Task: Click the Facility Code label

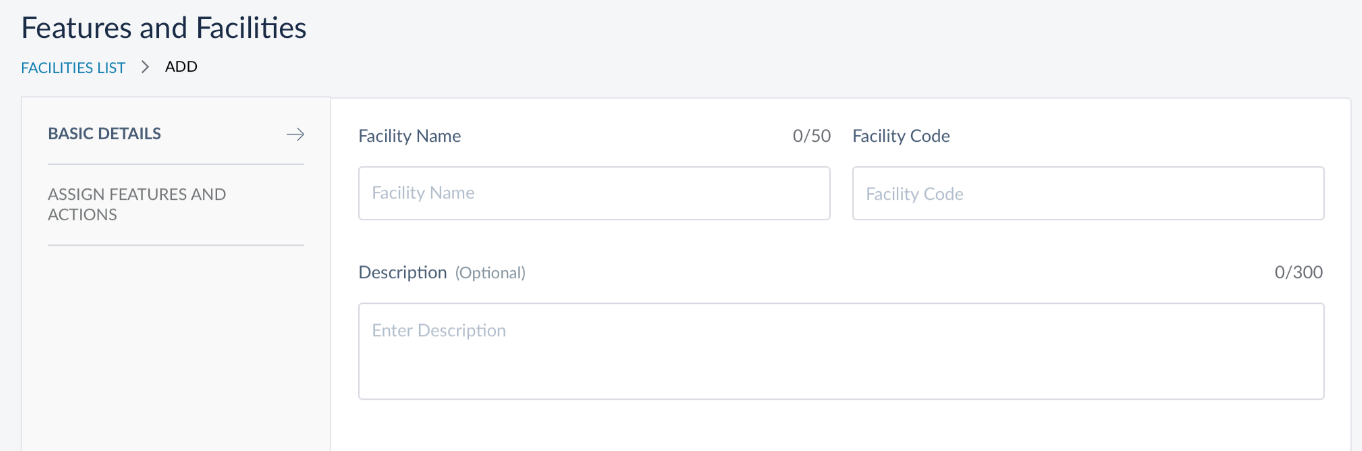Action: tap(900, 136)
